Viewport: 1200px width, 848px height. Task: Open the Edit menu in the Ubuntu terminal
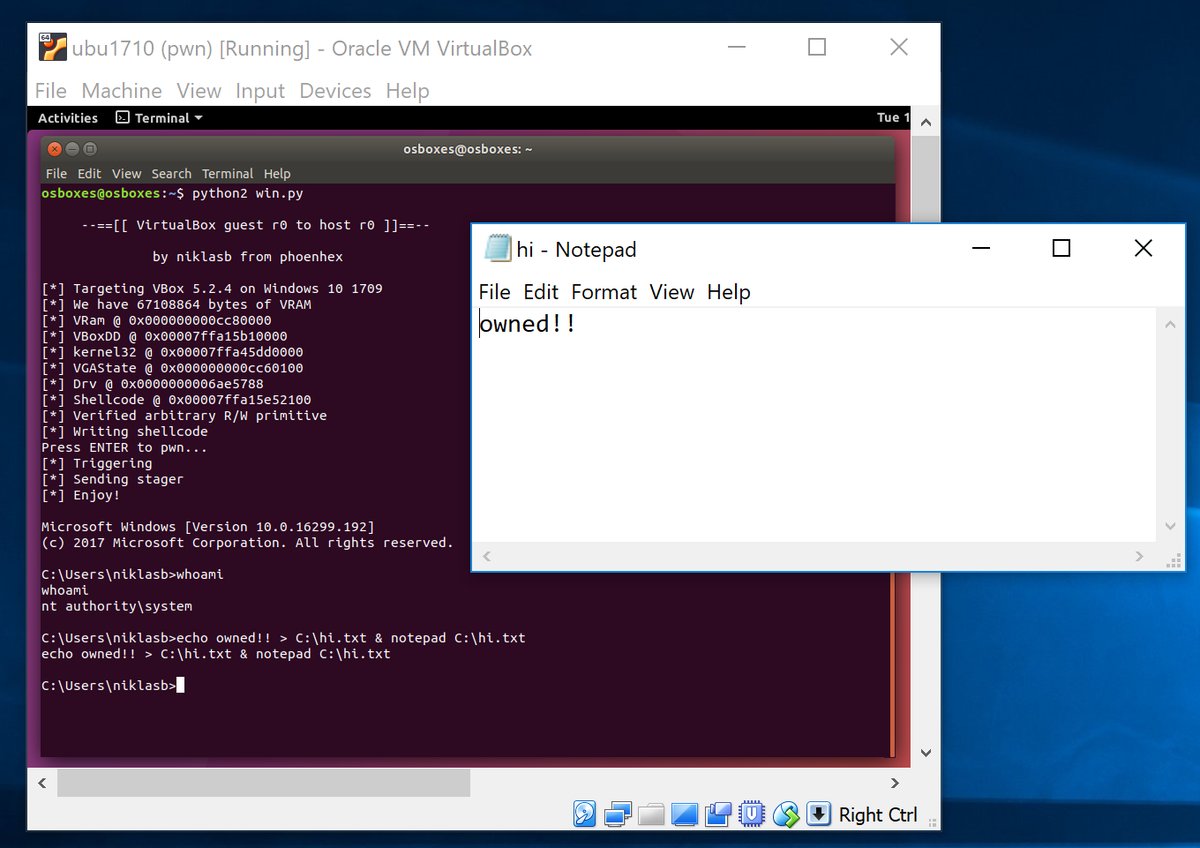coord(90,174)
